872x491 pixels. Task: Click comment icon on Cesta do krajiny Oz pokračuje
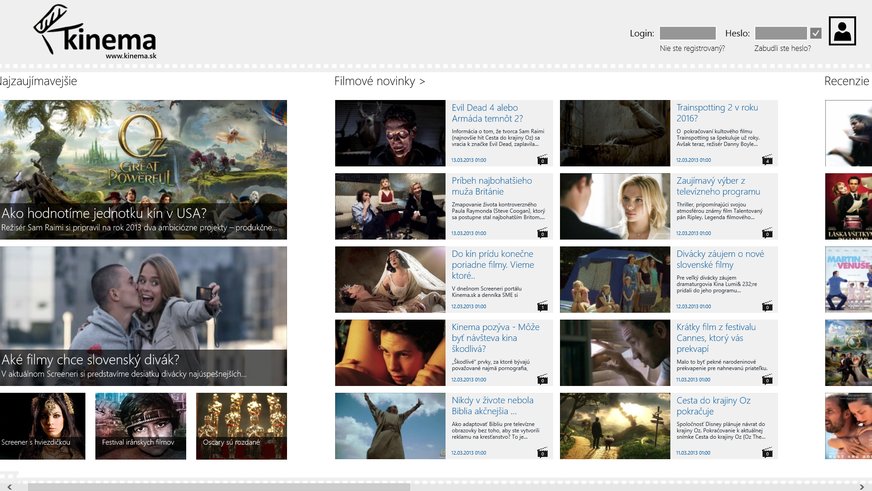coord(768,452)
